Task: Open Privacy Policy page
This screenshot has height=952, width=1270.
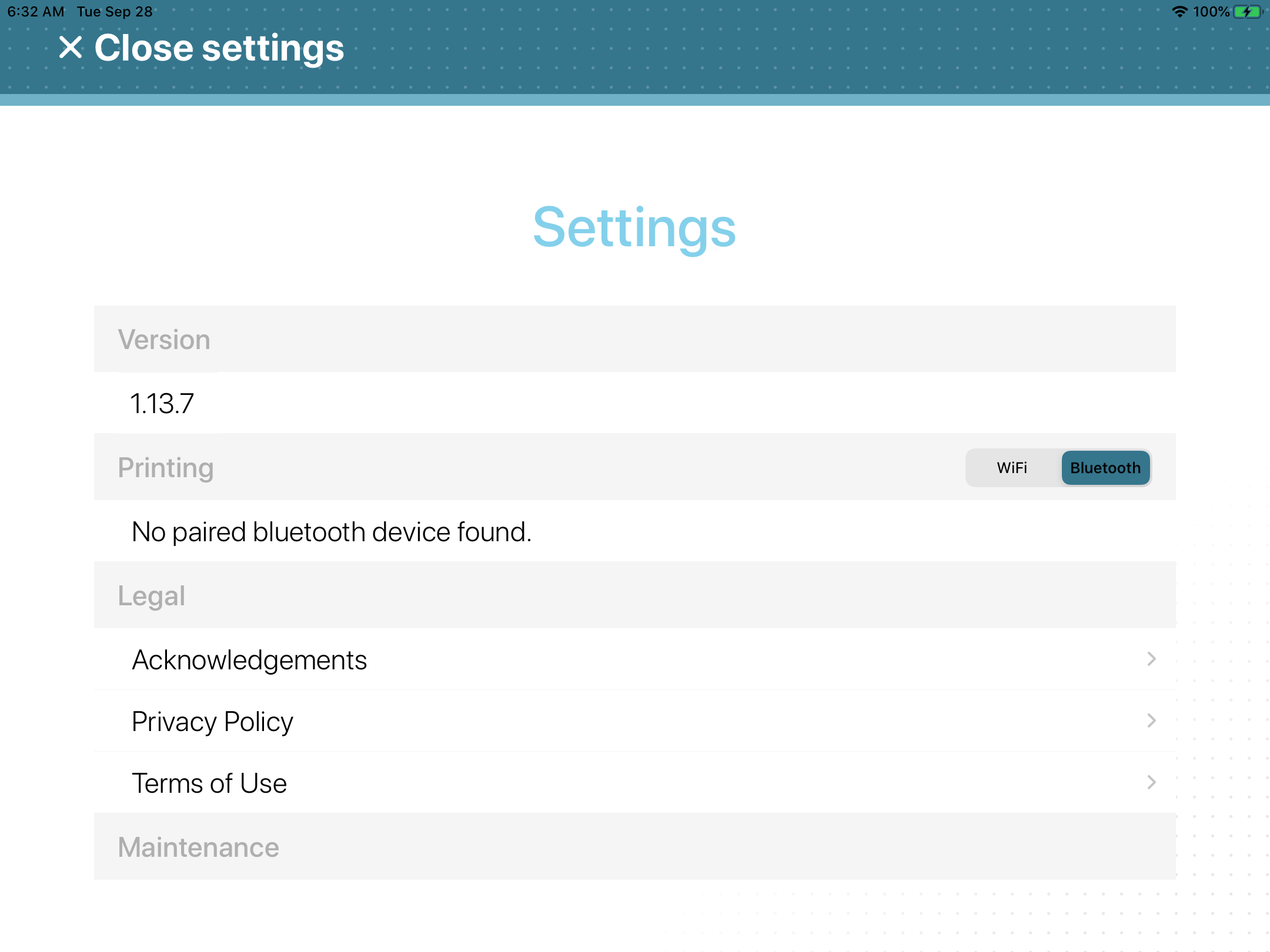Action: [635, 721]
